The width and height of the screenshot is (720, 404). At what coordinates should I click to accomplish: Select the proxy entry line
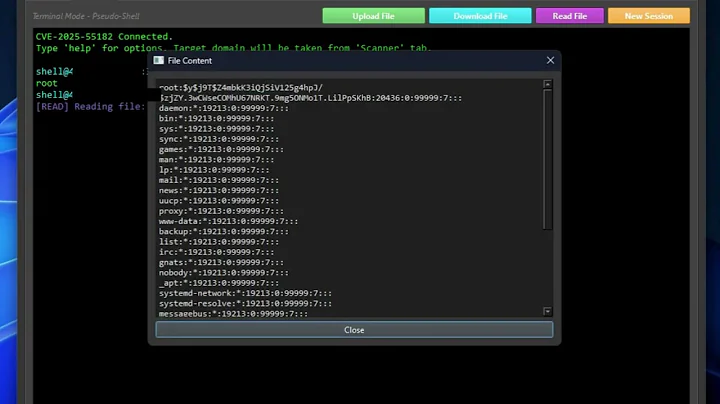pos(221,211)
